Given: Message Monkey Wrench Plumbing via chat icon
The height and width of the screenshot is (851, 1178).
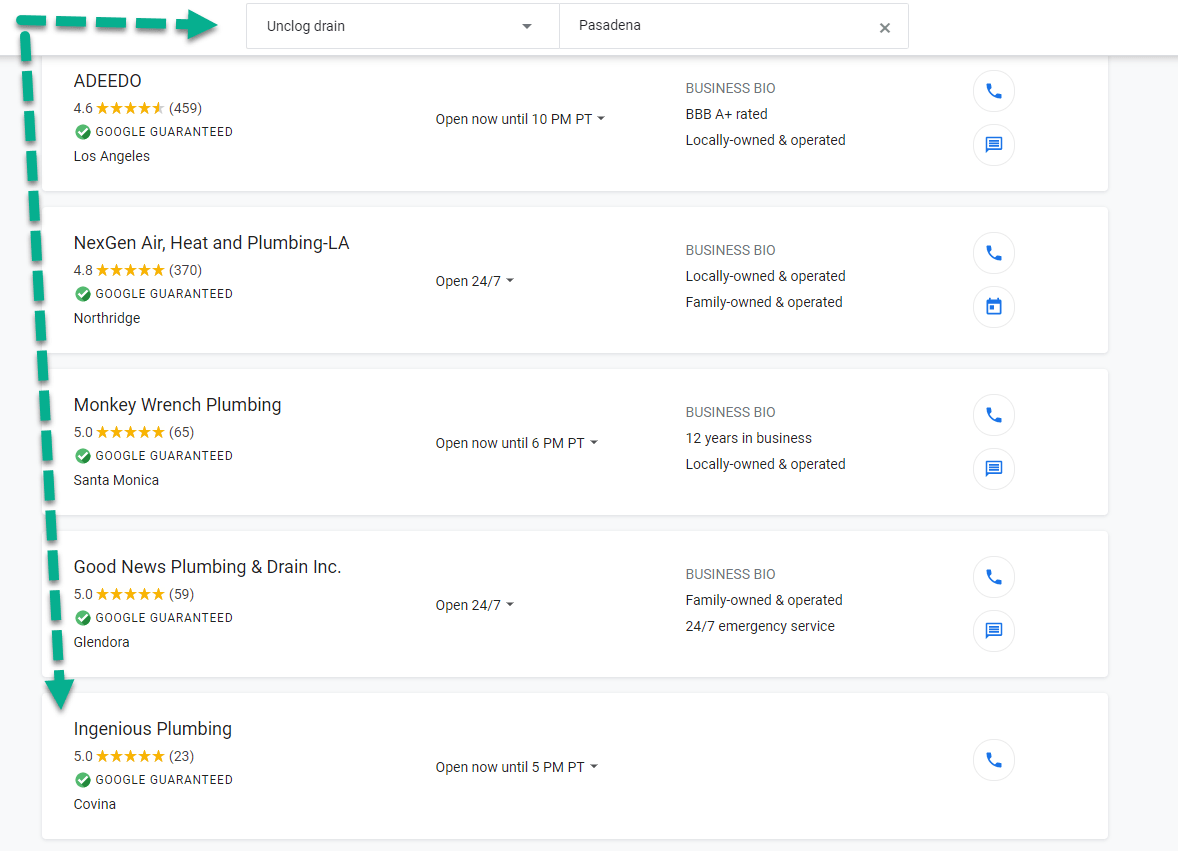Looking at the screenshot, I should [x=993, y=469].
